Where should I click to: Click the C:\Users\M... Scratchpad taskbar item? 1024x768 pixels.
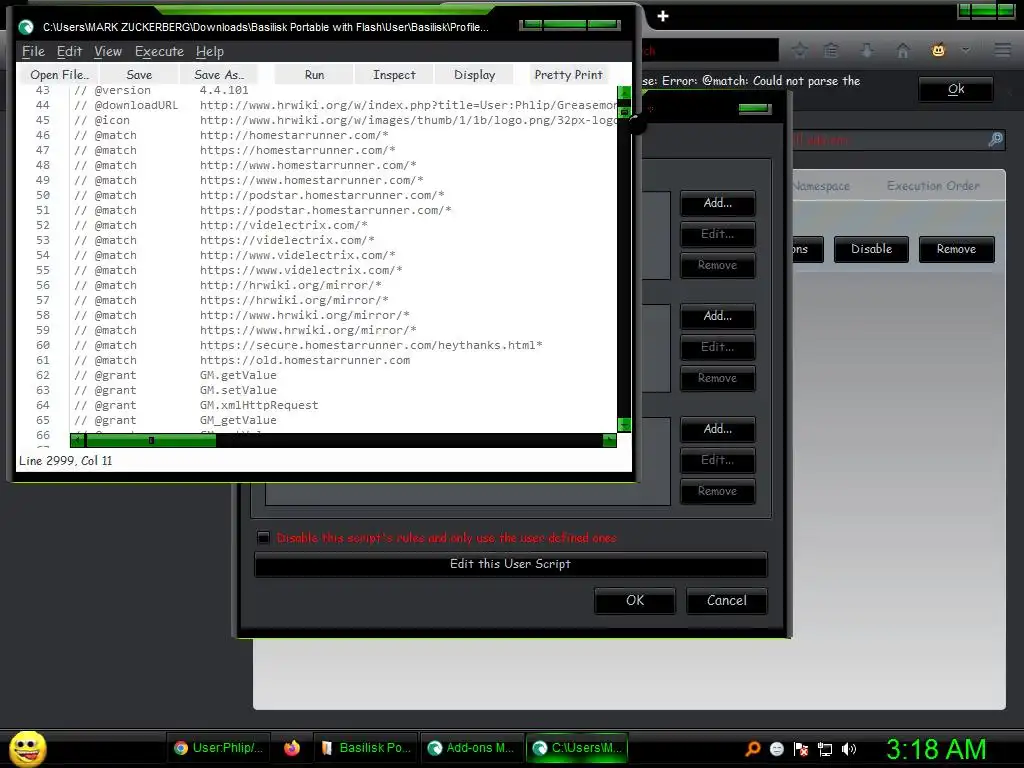click(x=577, y=748)
